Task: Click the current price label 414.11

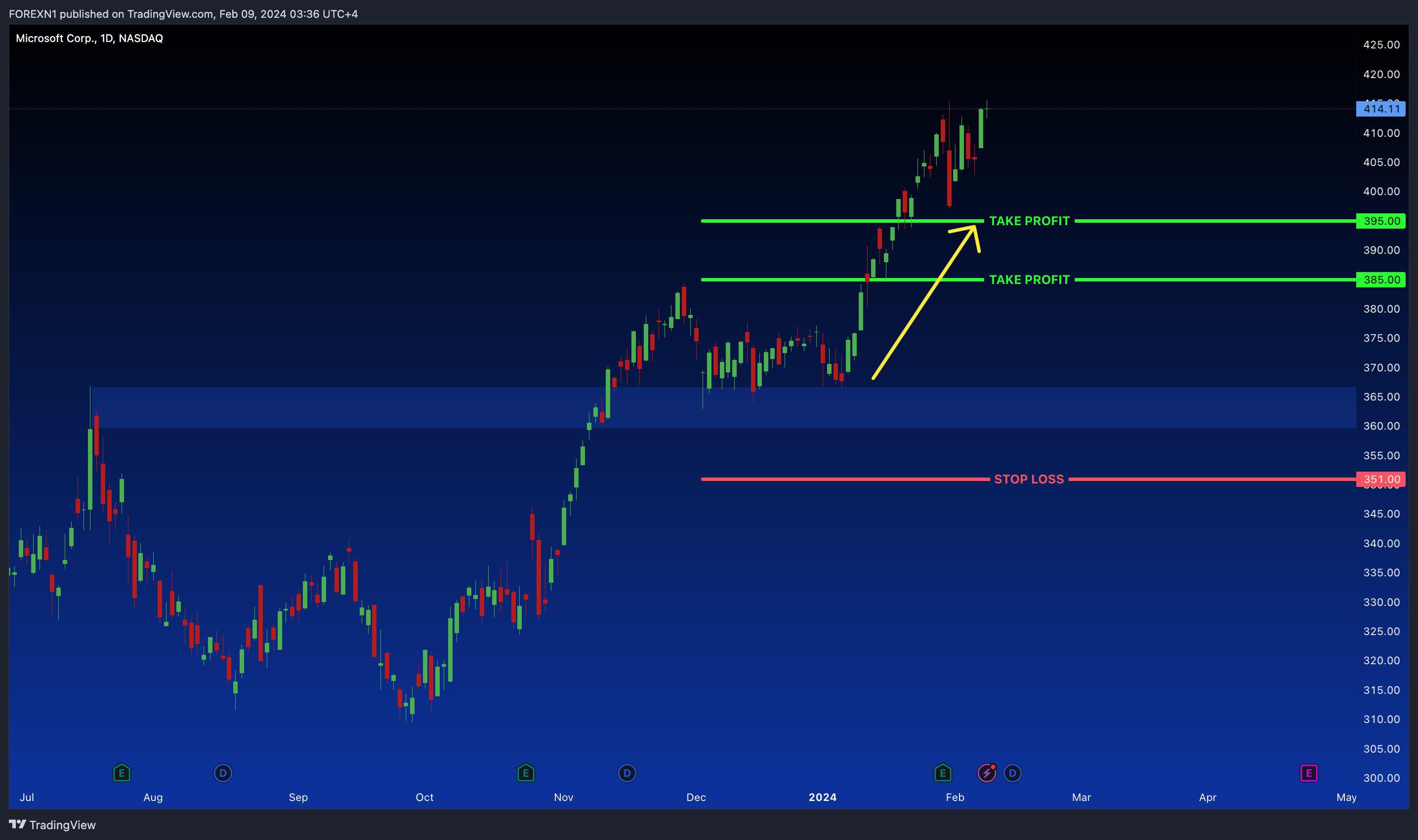Action: (x=1380, y=109)
